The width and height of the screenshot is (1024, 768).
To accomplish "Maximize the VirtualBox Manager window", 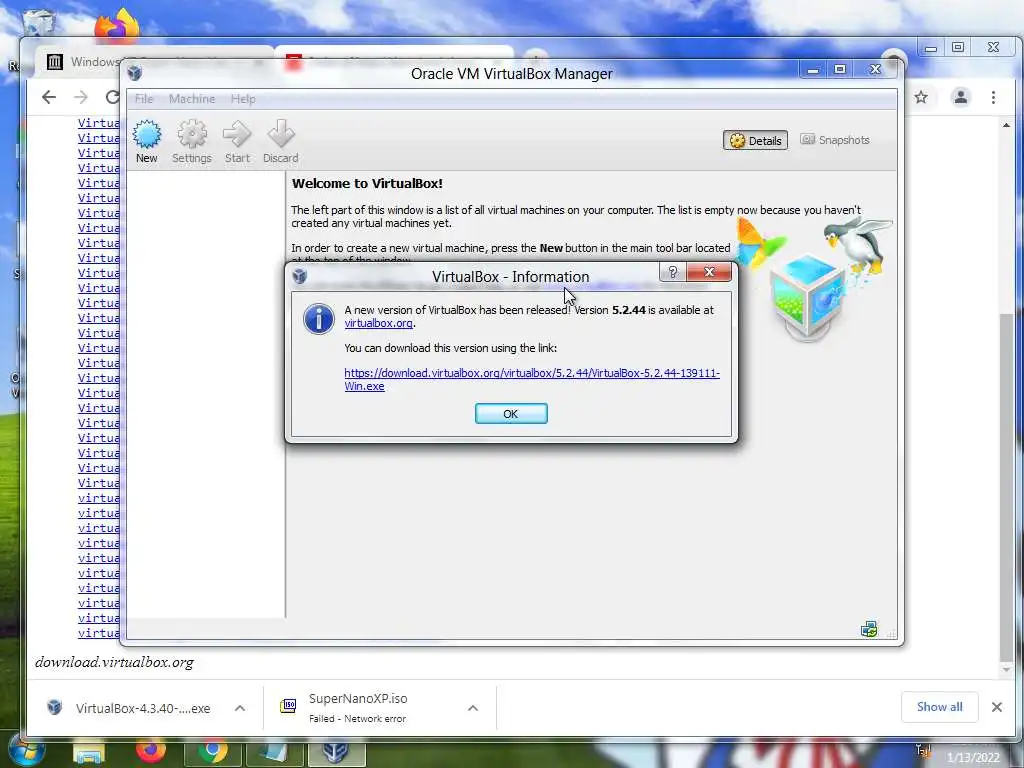I will [840, 69].
